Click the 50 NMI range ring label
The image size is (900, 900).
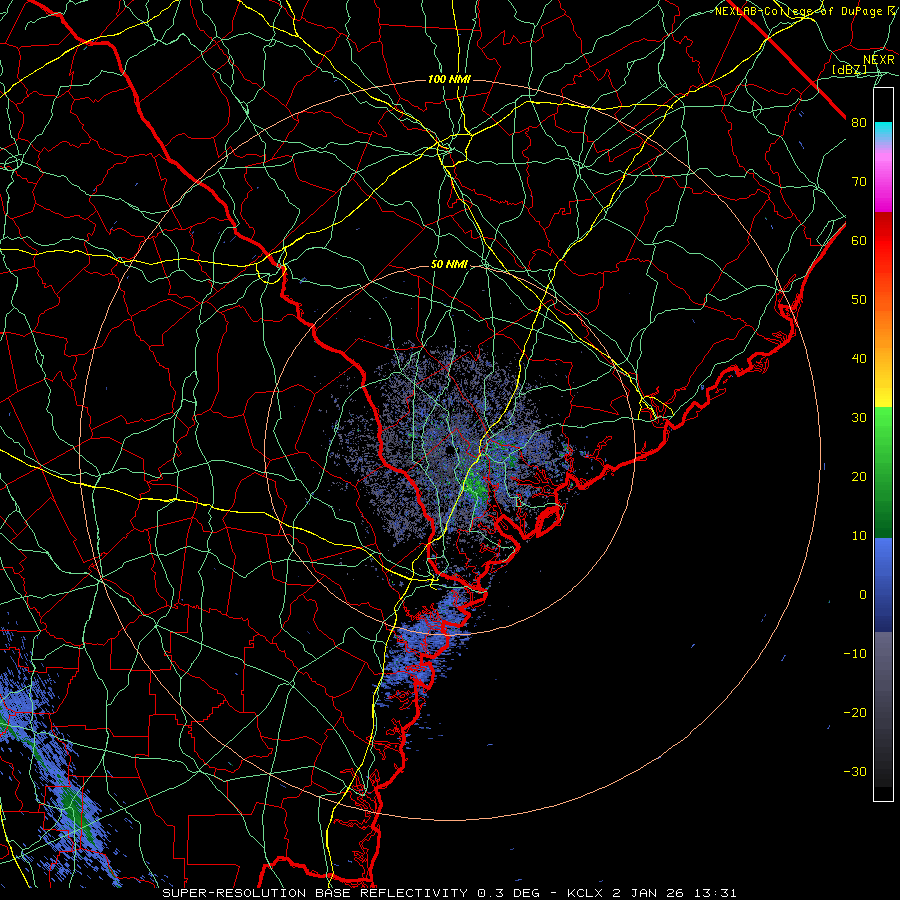(x=449, y=265)
